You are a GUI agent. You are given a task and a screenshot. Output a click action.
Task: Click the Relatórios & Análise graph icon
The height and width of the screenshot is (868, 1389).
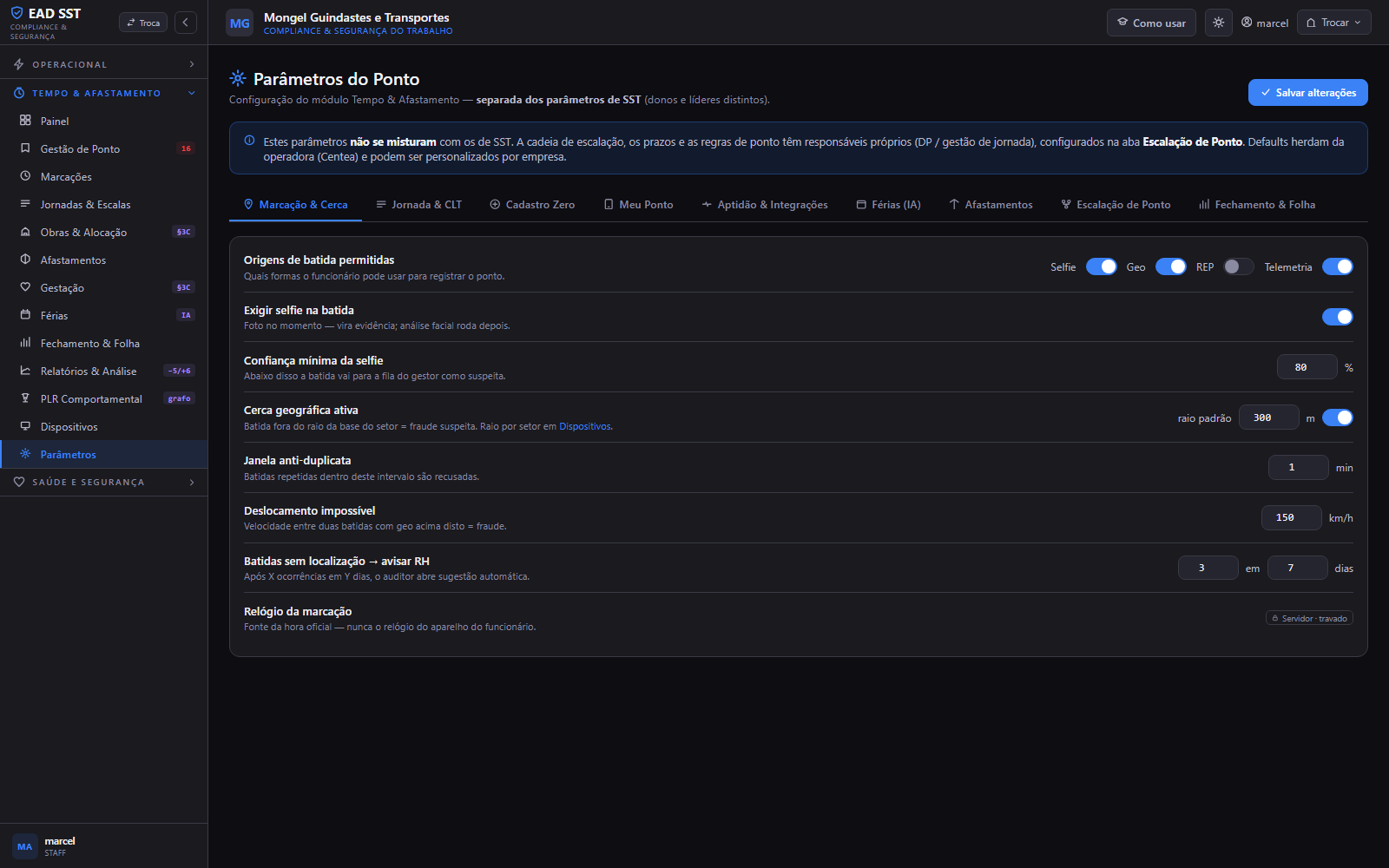point(25,371)
